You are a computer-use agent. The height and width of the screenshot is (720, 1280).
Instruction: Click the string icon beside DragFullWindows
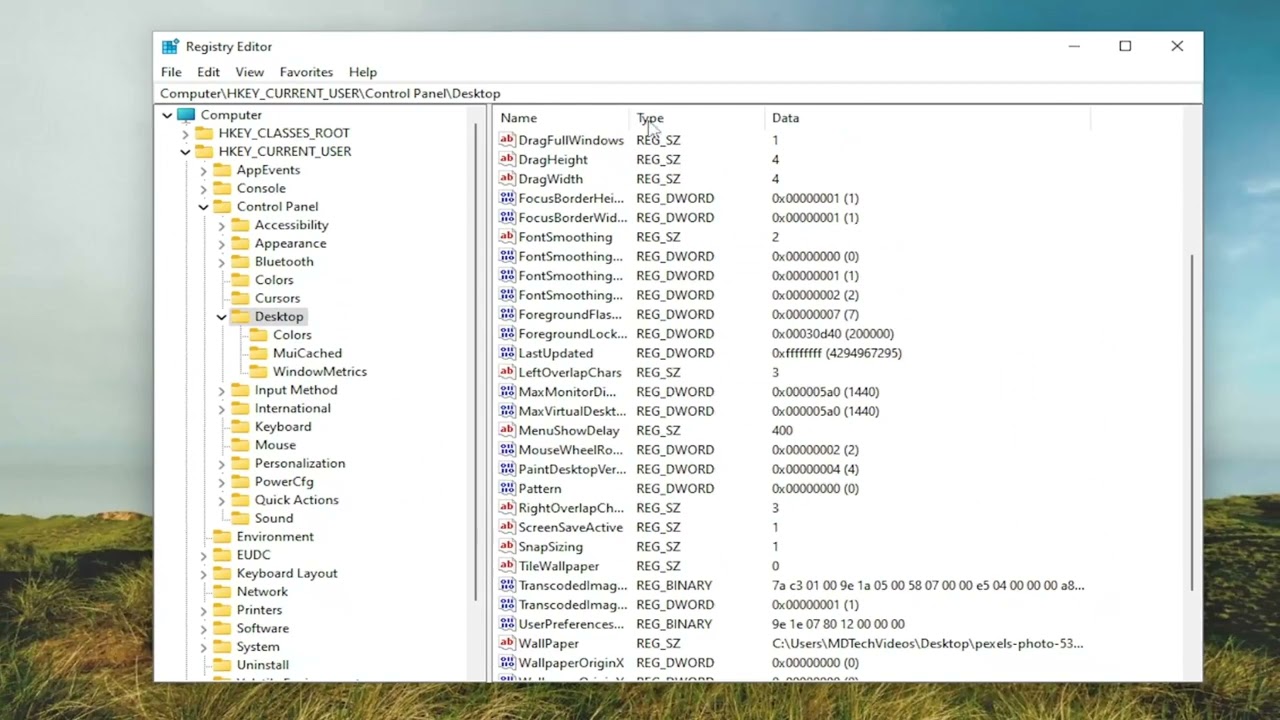pyautogui.click(x=507, y=140)
